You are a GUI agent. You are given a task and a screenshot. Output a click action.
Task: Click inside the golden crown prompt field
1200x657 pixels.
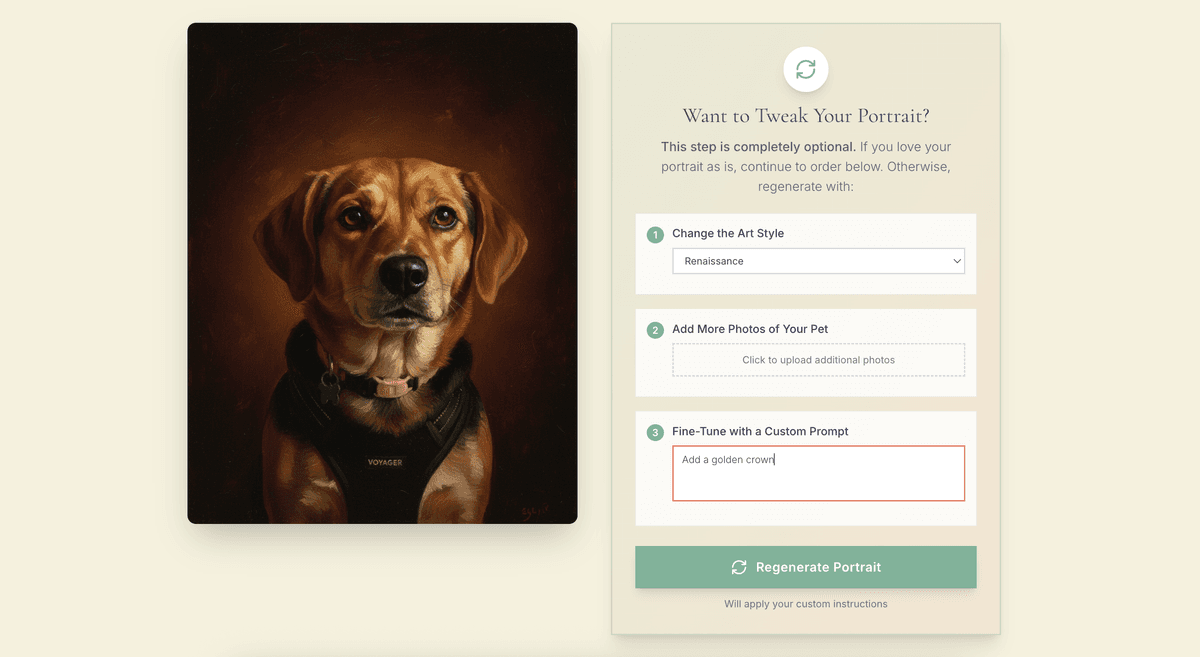818,472
